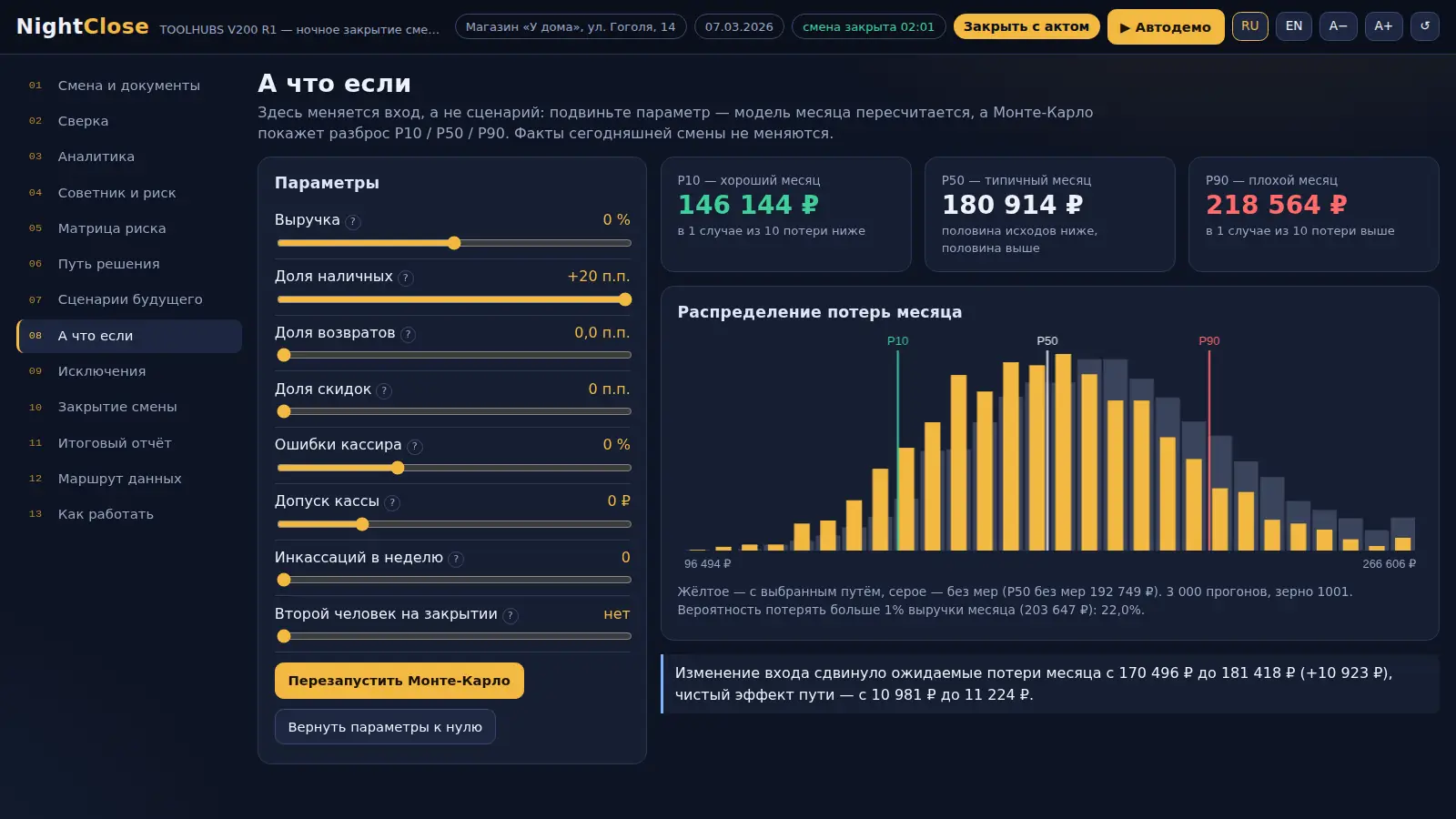Open help icon next to Ошибки кассира

pyautogui.click(x=415, y=446)
